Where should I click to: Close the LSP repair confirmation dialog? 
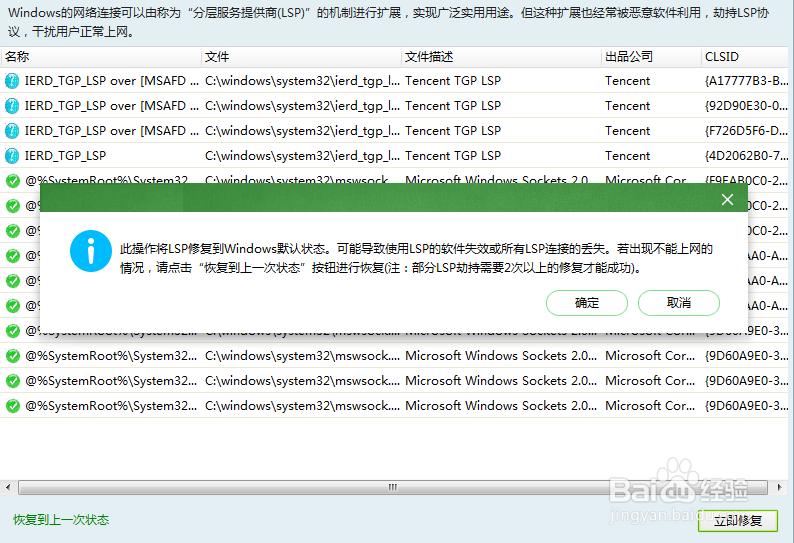tap(727, 200)
